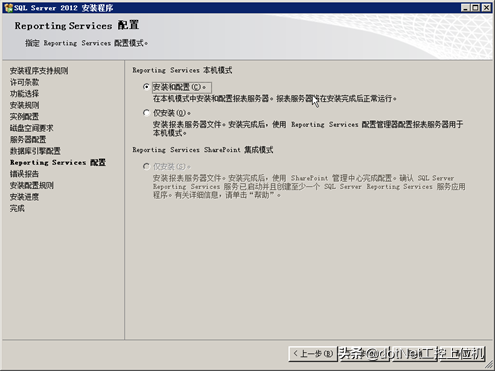495x371 pixels.
Task: Click the SQL Server setup title bar icon
Action: coord(9,8)
